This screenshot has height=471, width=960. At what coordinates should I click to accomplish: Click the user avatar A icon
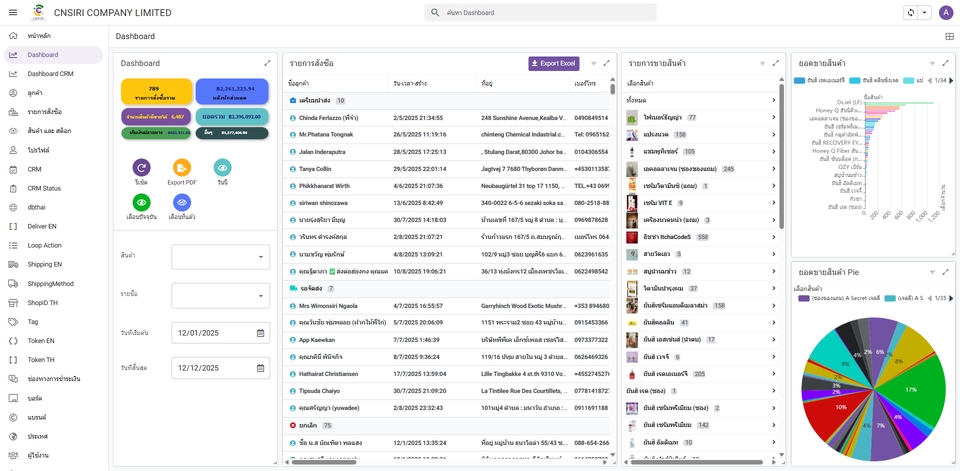945,13
